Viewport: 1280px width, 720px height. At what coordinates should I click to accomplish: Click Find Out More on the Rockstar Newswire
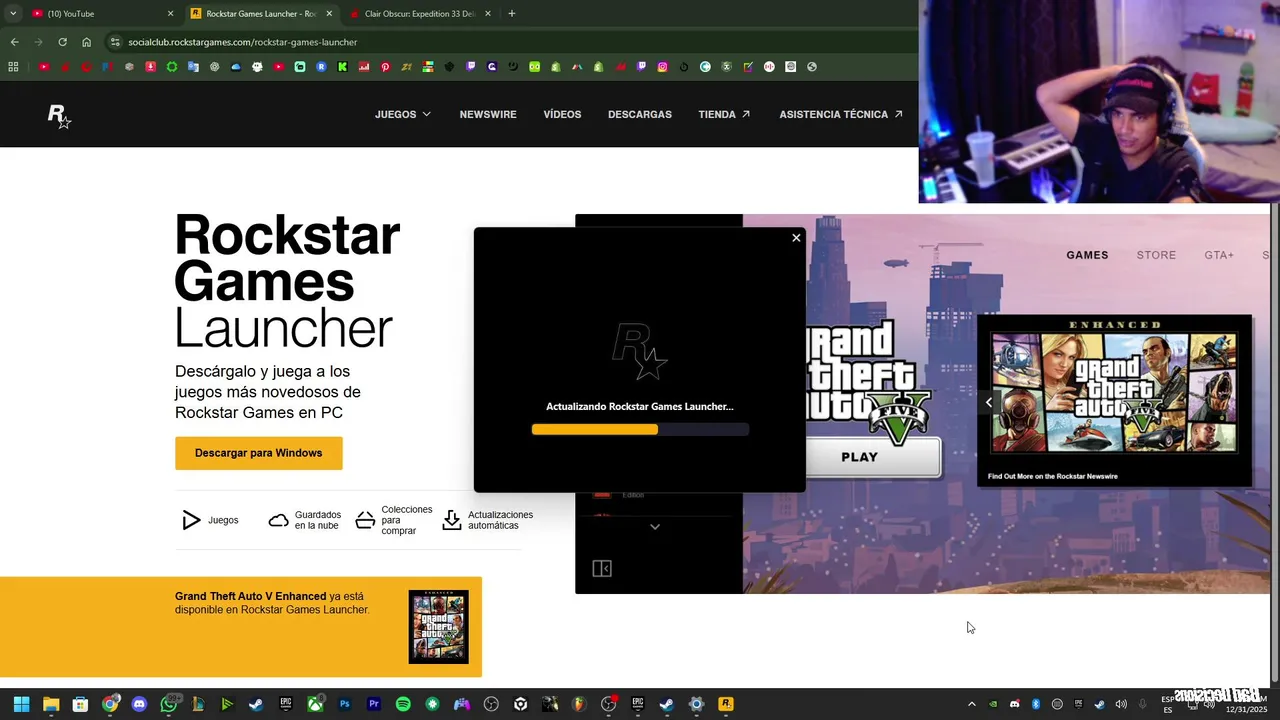click(x=1053, y=476)
